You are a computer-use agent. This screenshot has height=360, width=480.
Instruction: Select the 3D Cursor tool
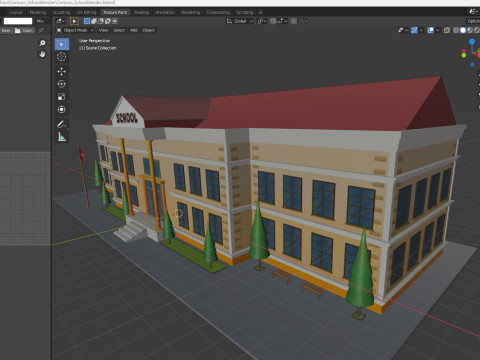(x=62, y=57)
